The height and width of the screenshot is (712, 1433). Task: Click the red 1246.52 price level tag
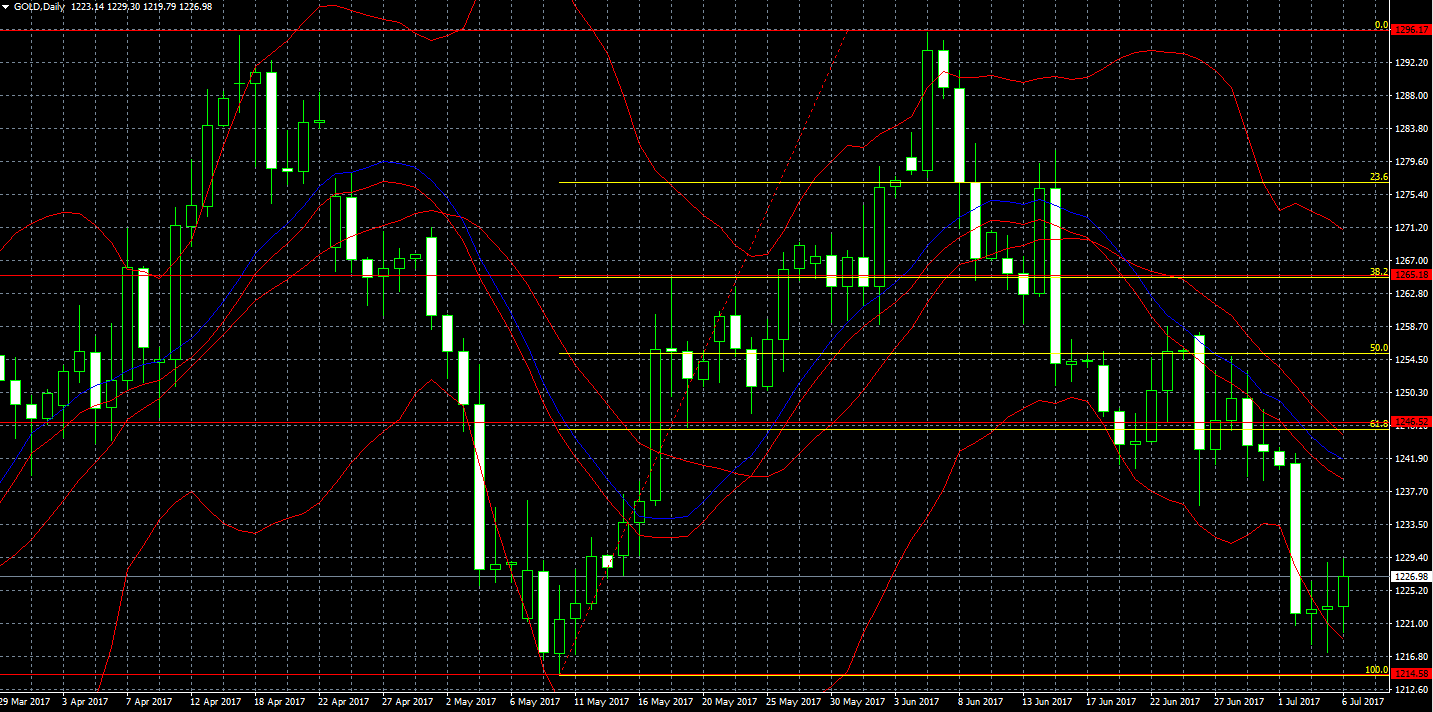[x=1412, y=423]
